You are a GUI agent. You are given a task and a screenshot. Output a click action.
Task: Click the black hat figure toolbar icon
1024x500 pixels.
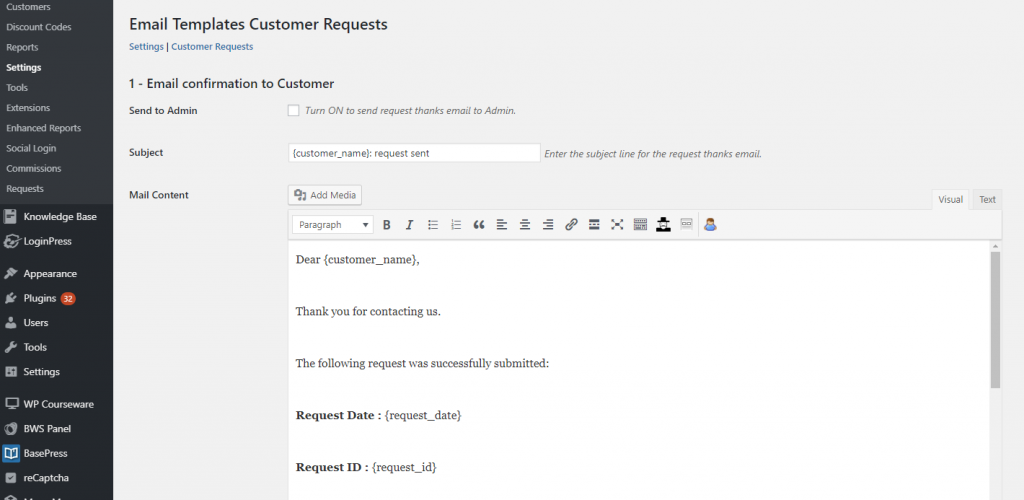click(664, 225)
